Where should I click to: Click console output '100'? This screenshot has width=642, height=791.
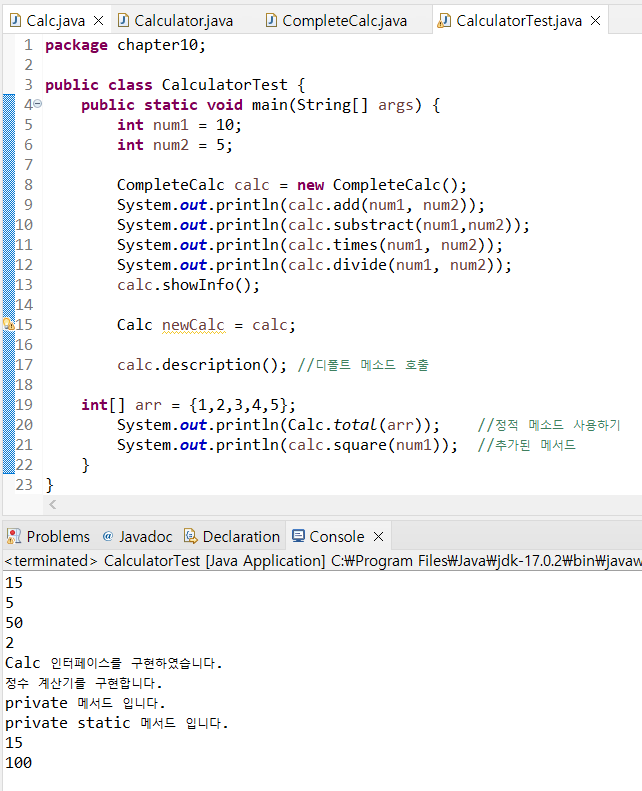[x=19, y=763]
